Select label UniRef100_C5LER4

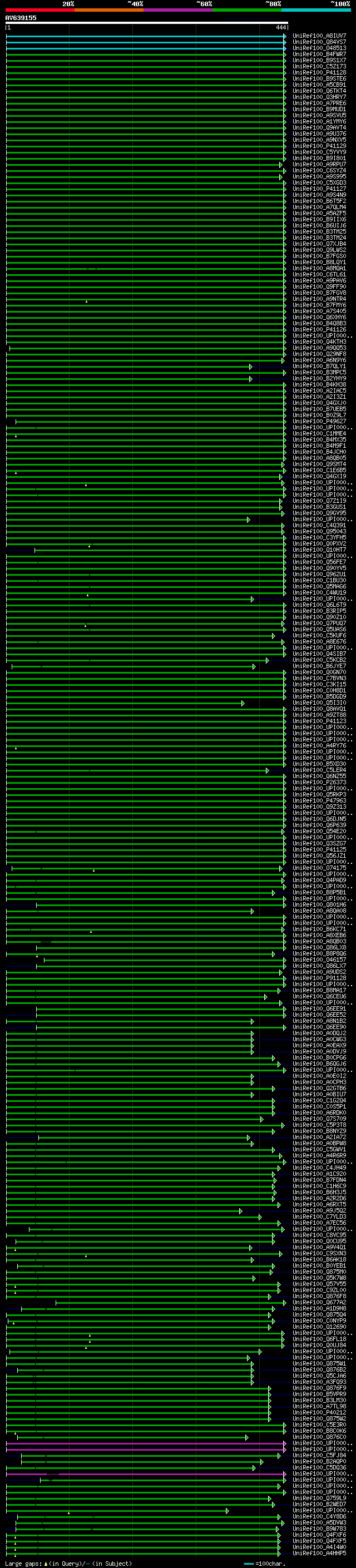point(319,770)
